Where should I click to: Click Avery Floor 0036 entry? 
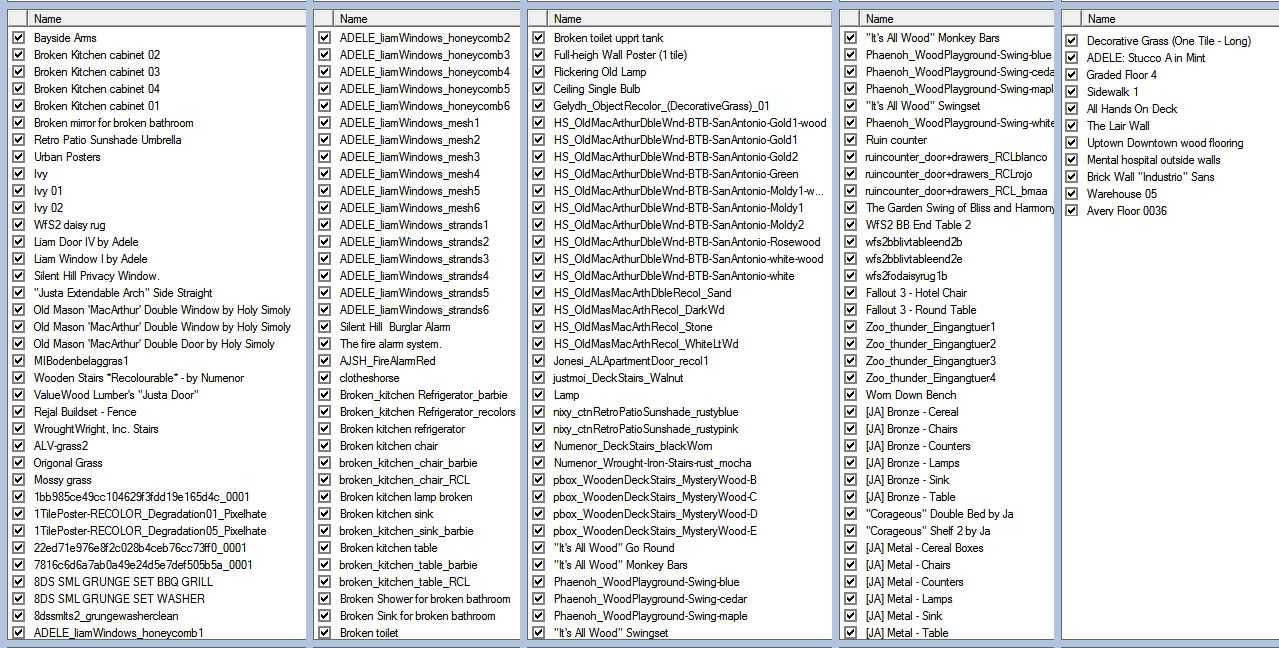coord(1126,211)
